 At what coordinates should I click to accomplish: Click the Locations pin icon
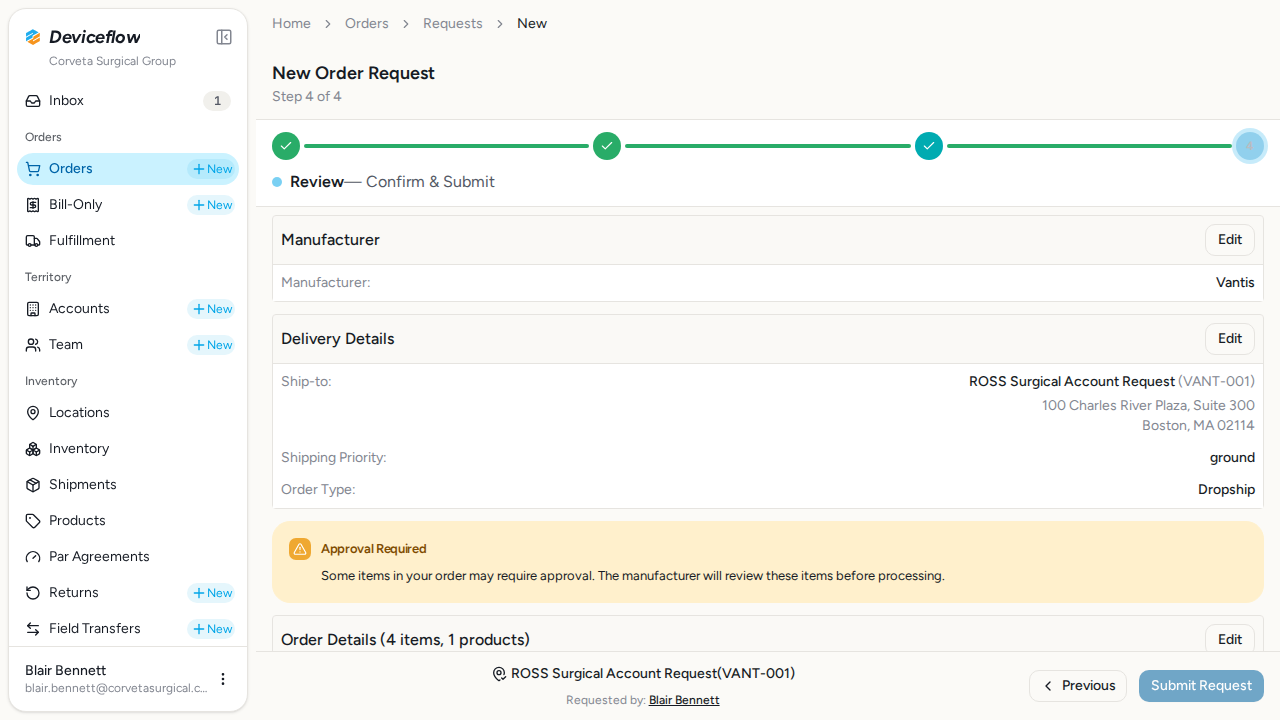[33, 413]
